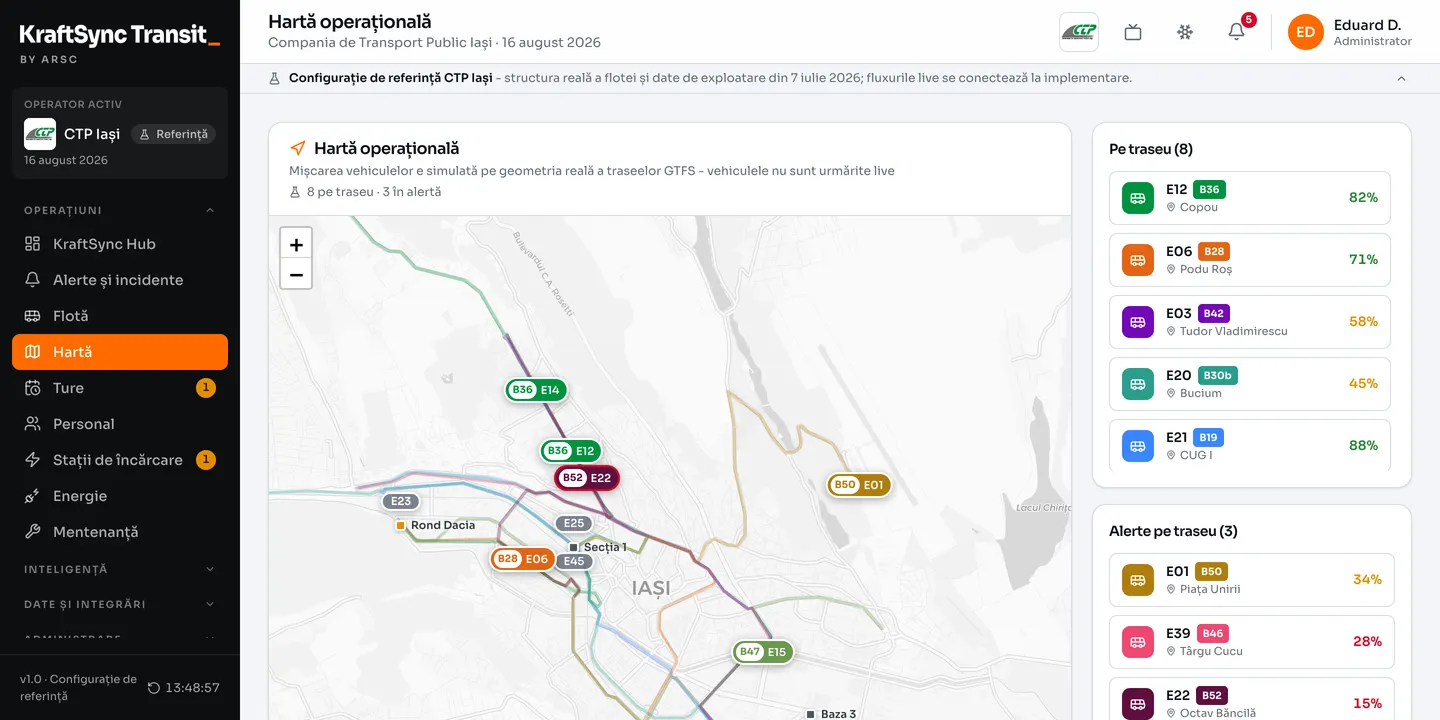Viewport: 1440px width, 720px height.
Task: Open the ED user avatar menu
Action: (x=1306, y=32)
